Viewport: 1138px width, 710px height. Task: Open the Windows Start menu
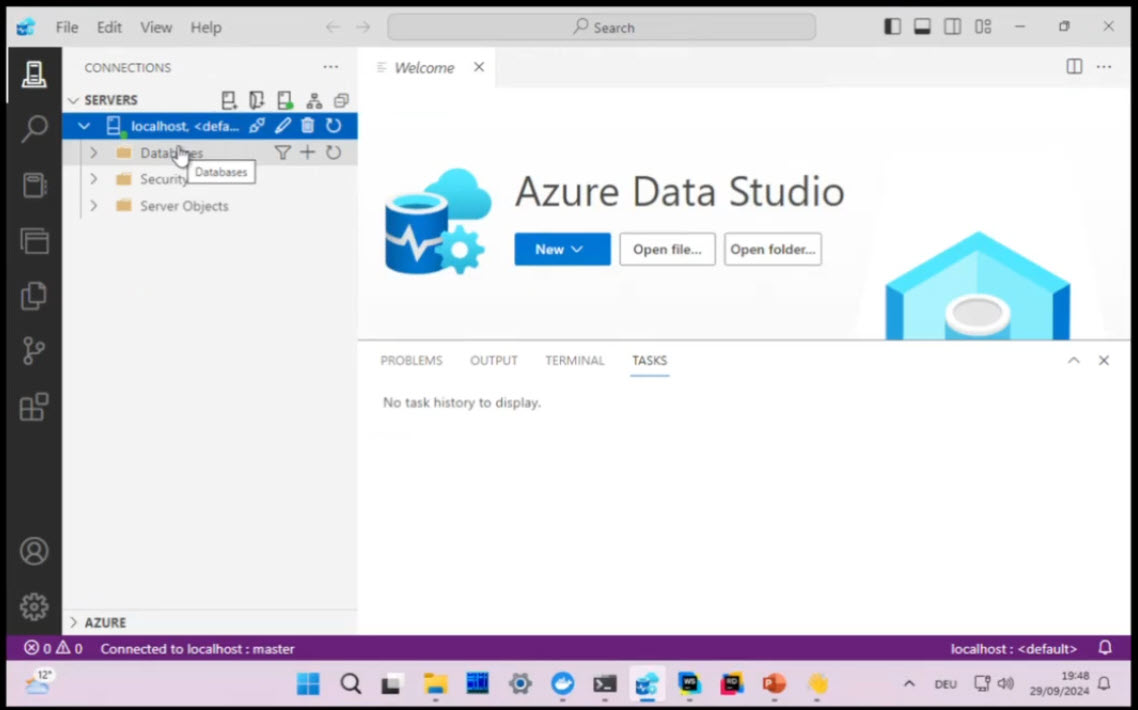pos(308,683)
